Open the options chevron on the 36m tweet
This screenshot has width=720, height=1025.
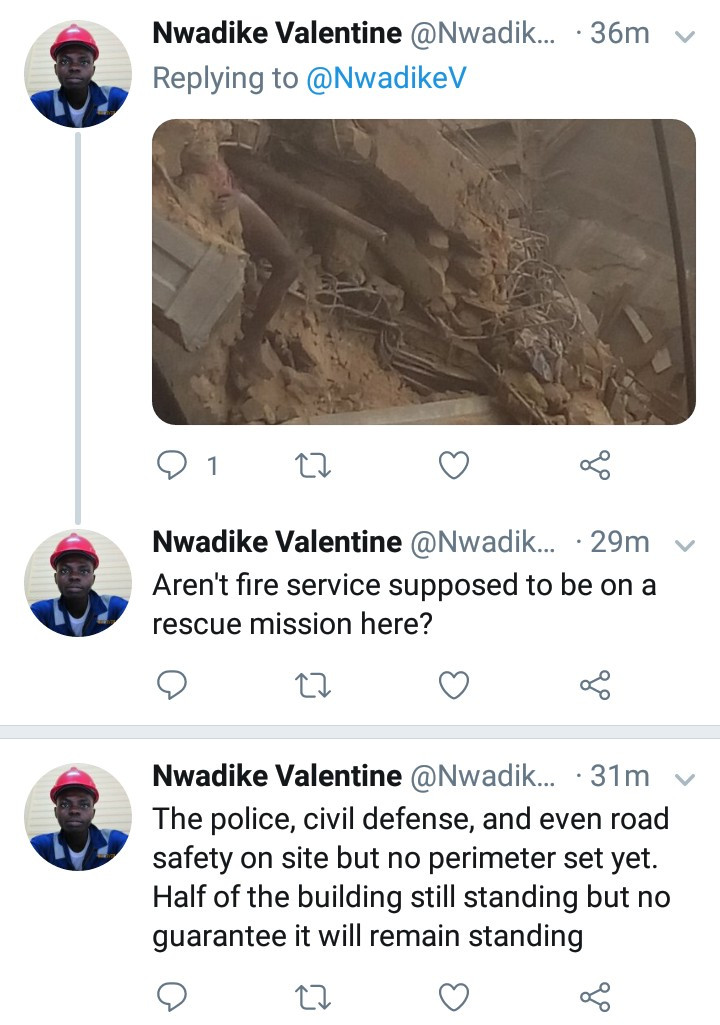tap(686, 35)
